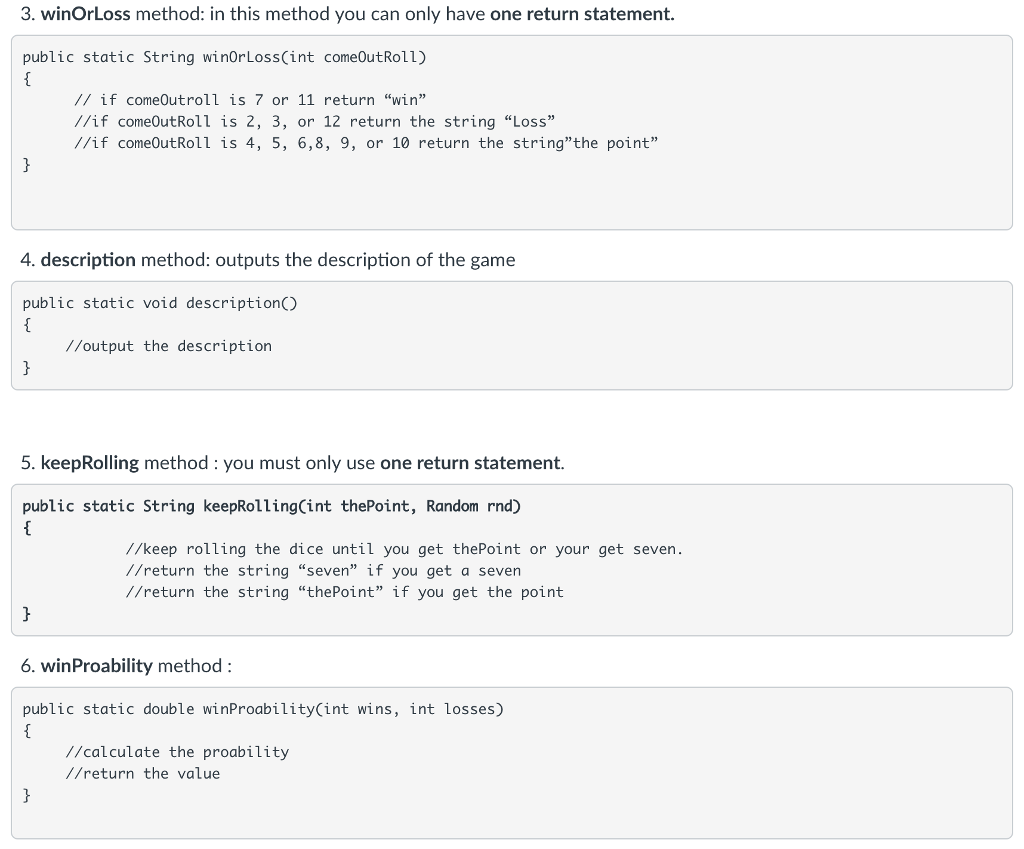Click the keepRolling method signature line

point(271,506)
